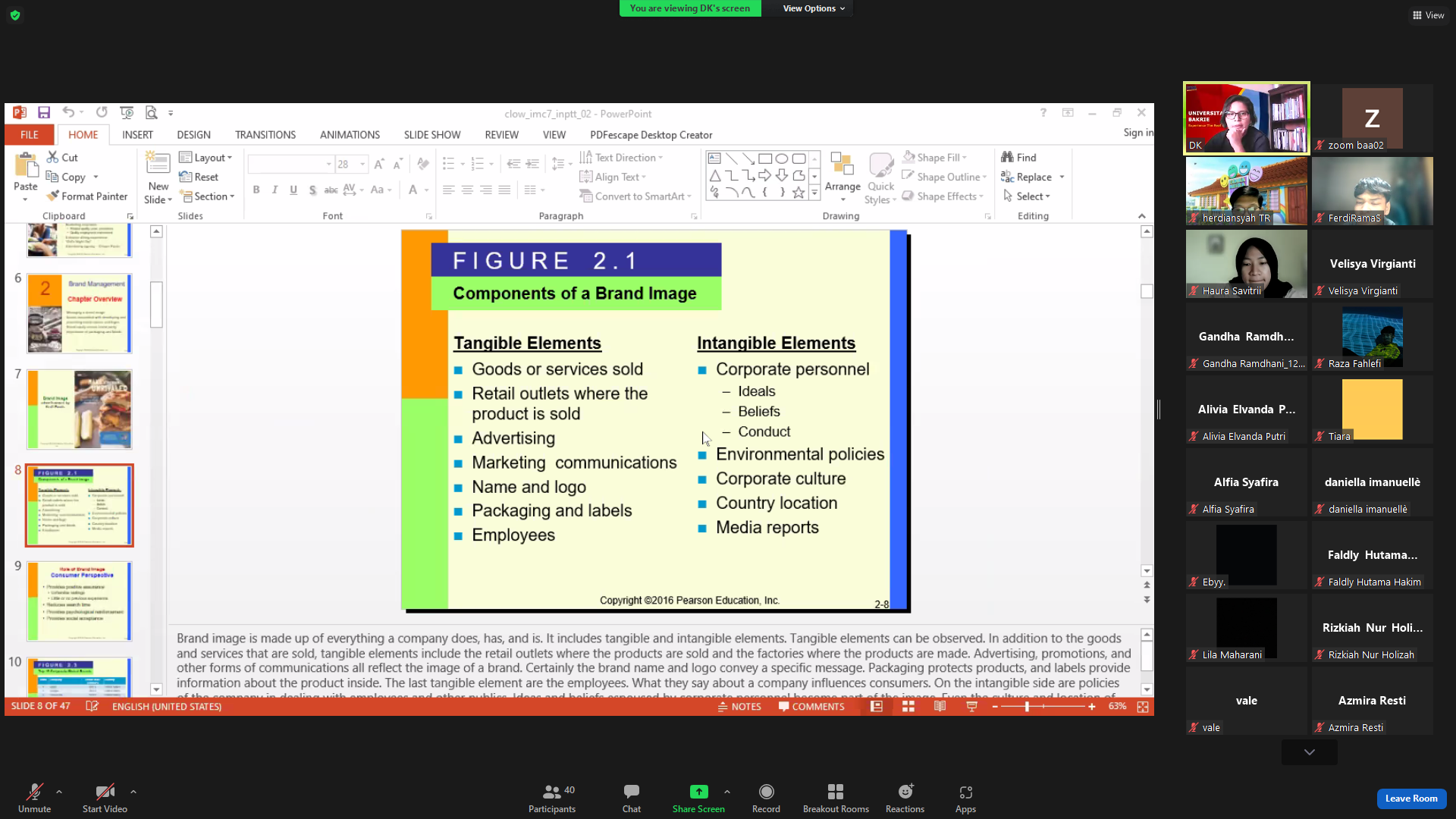Toggle the Comments pane in status bar

[x=811, y=706]
